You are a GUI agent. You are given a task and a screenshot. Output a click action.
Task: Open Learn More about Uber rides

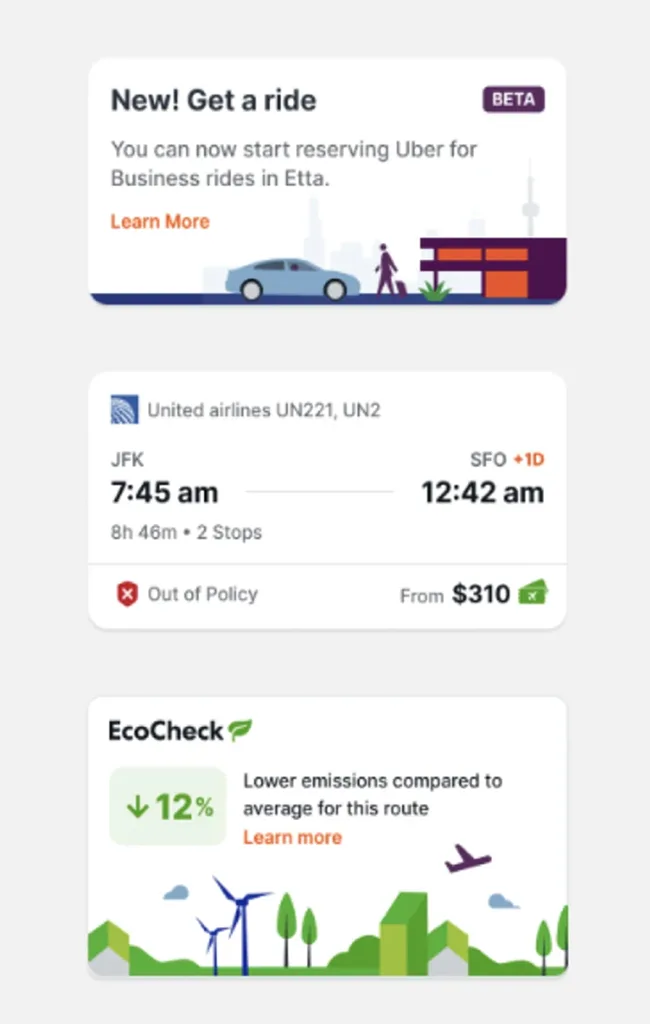160,222
